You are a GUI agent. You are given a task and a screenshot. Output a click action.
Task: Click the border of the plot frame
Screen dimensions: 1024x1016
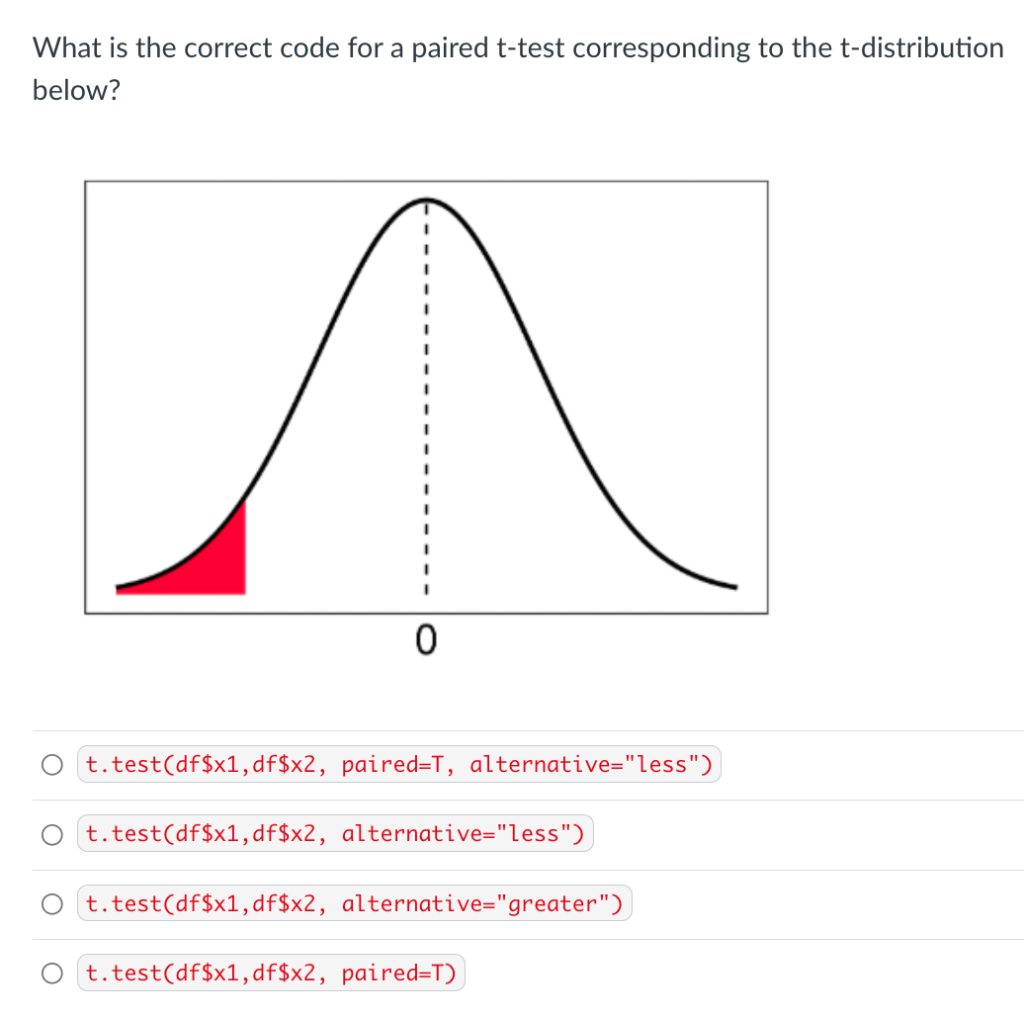point(427,181)
